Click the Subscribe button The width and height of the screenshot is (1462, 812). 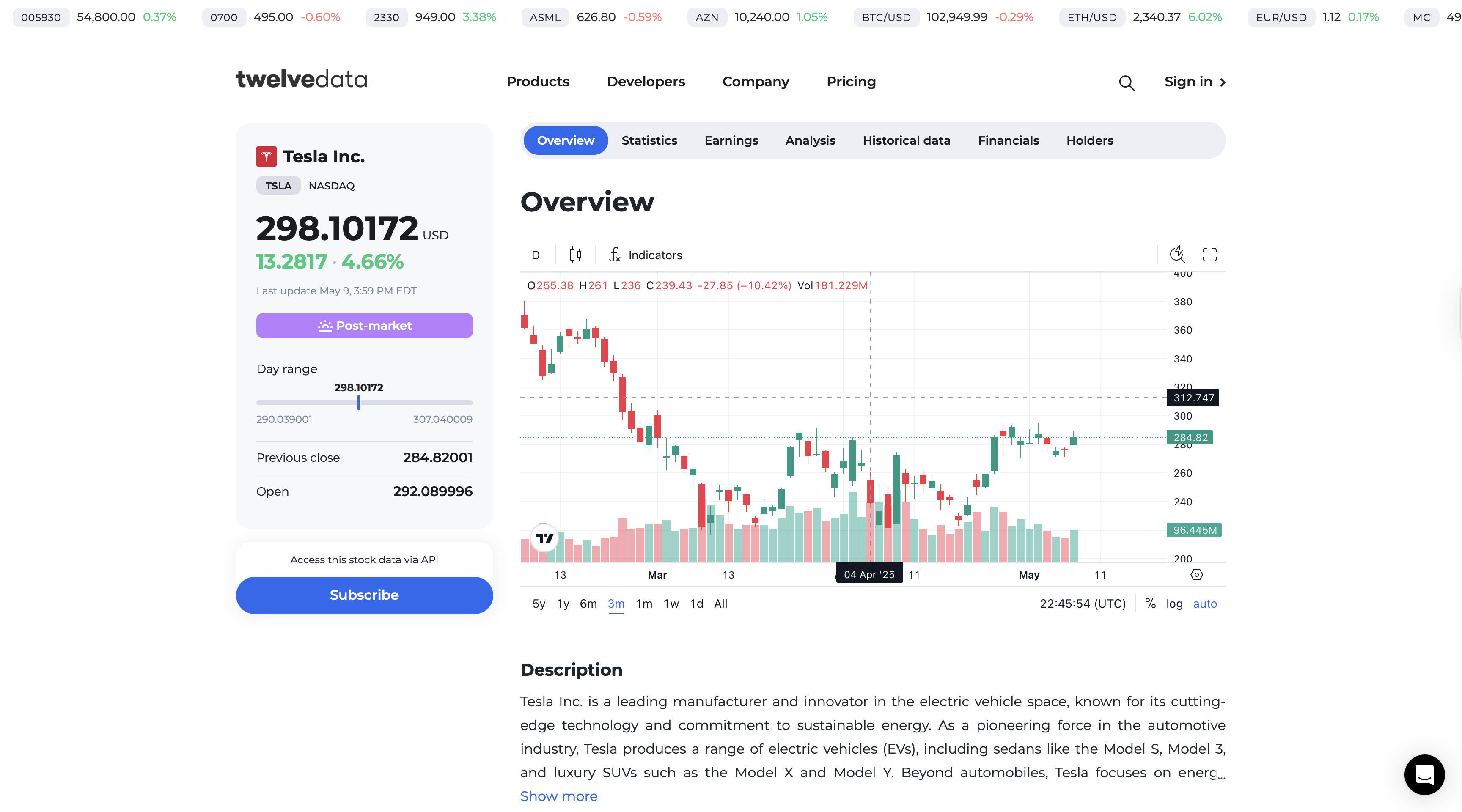point(364,595)
